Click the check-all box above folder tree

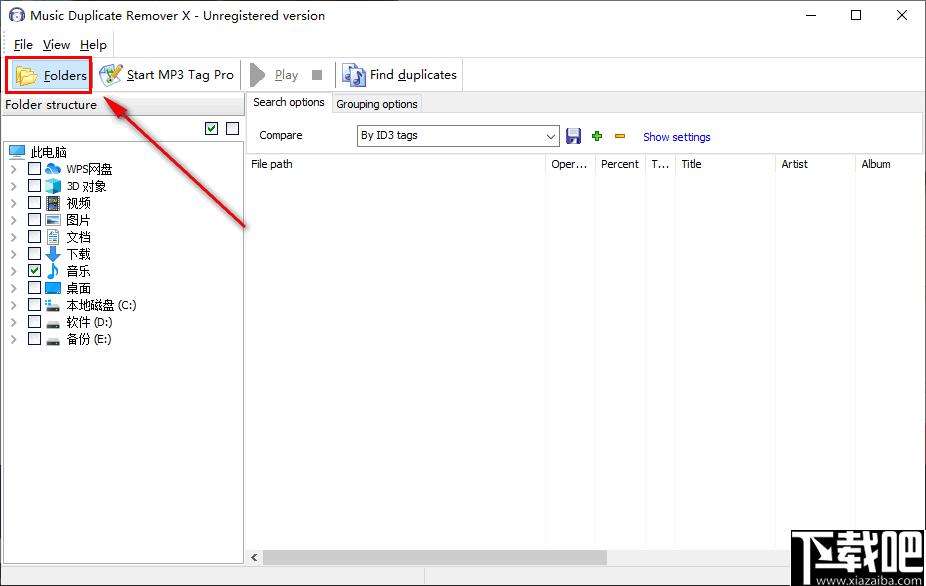(211, 128)
